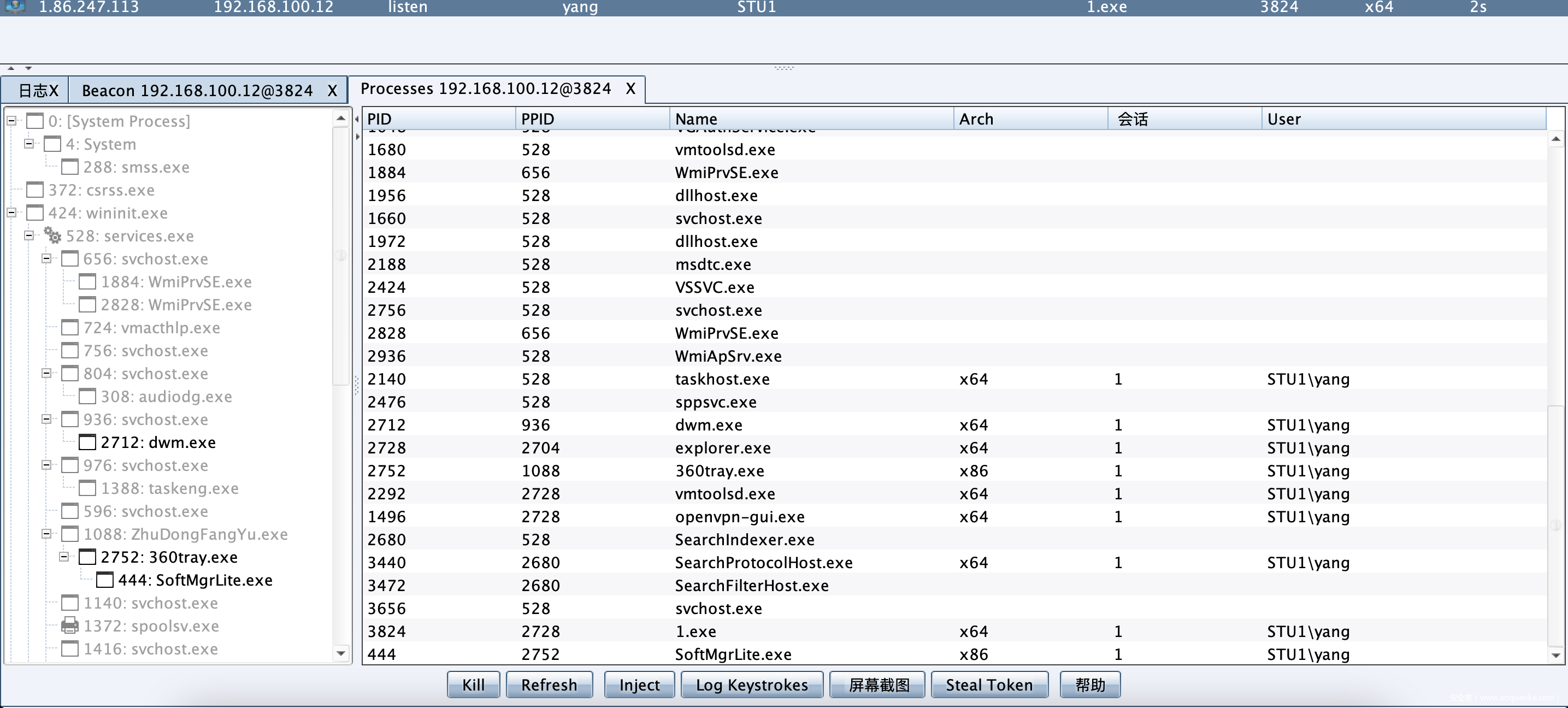Collapse the 0: [System Process] root node
The image size is (1568, 708).
(x=11, y=121)
